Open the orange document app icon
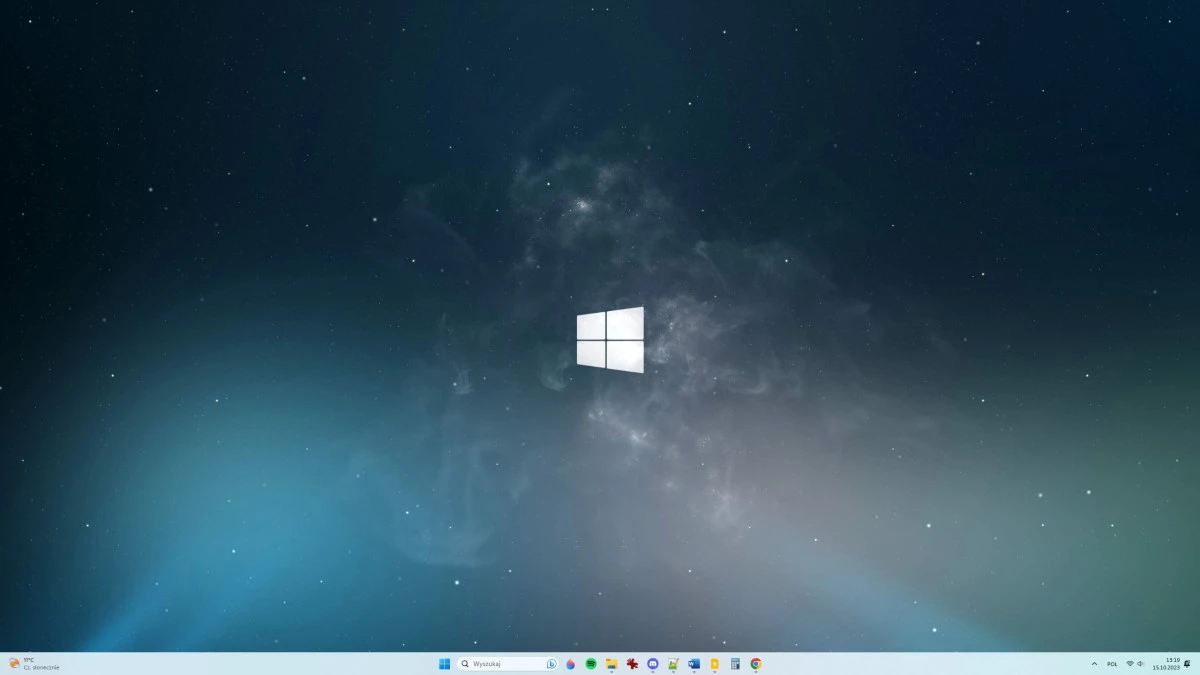 click(714, 663)
